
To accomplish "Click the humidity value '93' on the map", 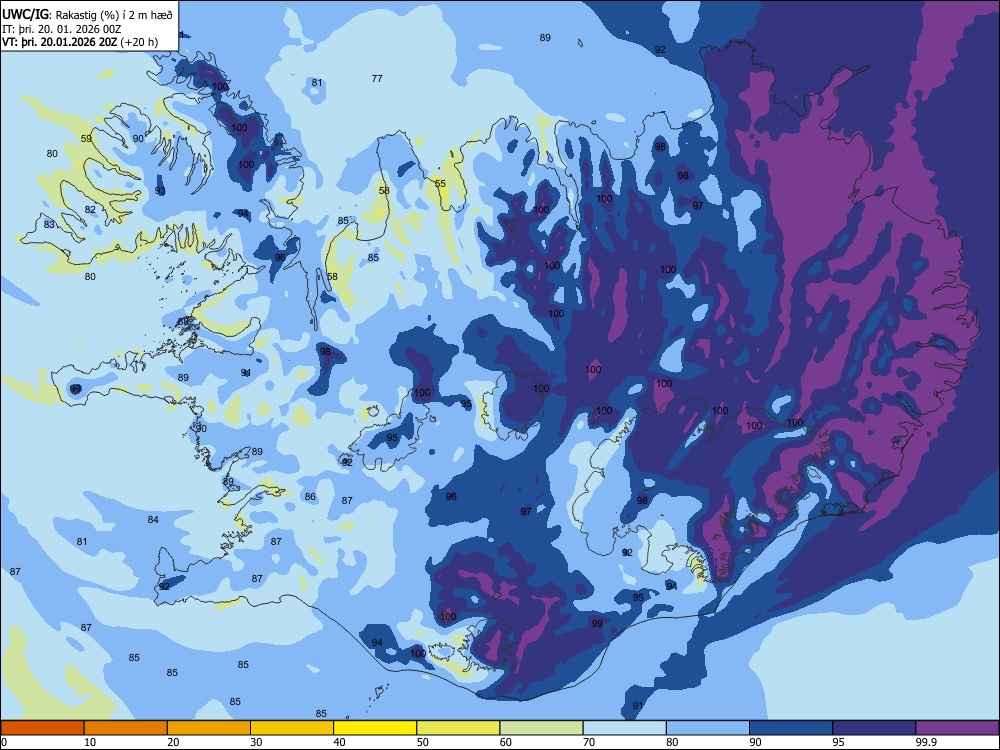I will tap(160, 191).
